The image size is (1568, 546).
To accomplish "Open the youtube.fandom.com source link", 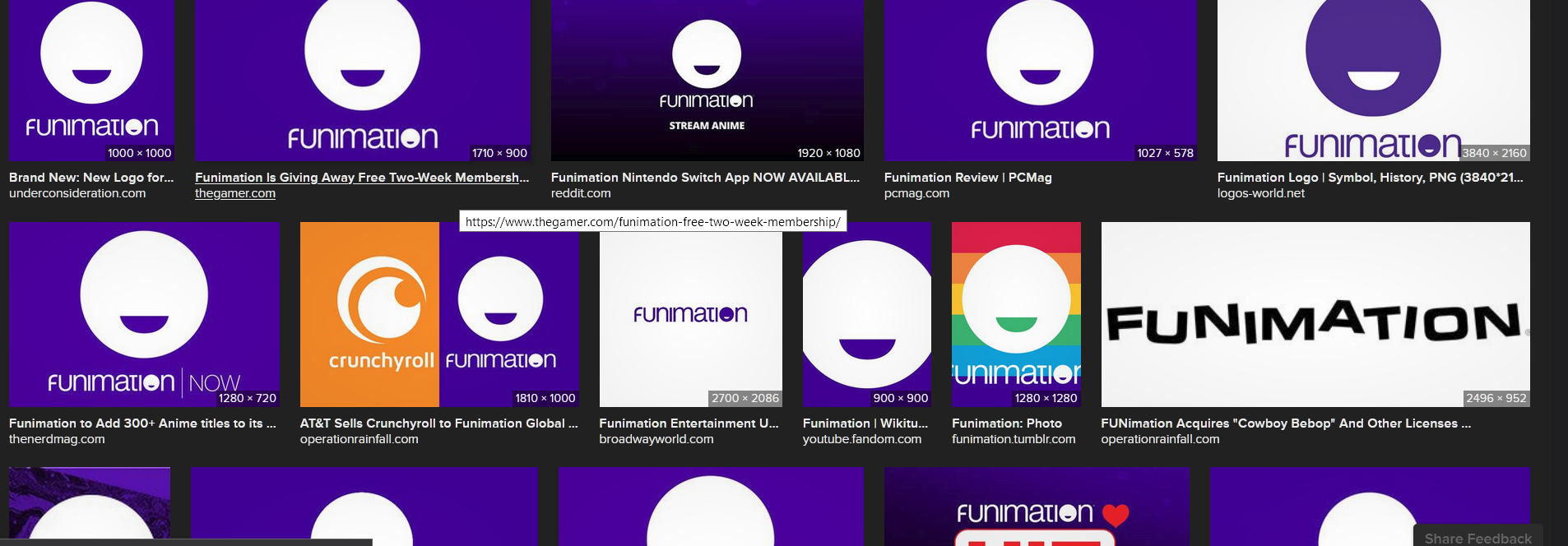I will pyautogui.click(x=862, y=439).
